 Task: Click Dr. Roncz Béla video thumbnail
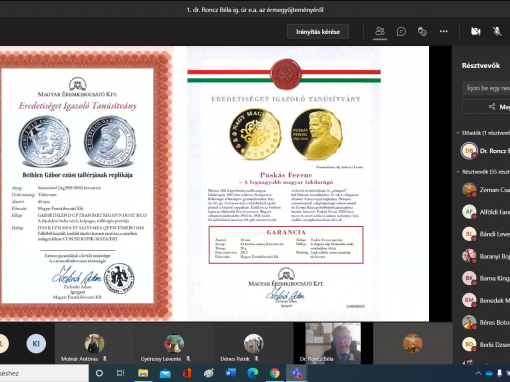[333, 343]
